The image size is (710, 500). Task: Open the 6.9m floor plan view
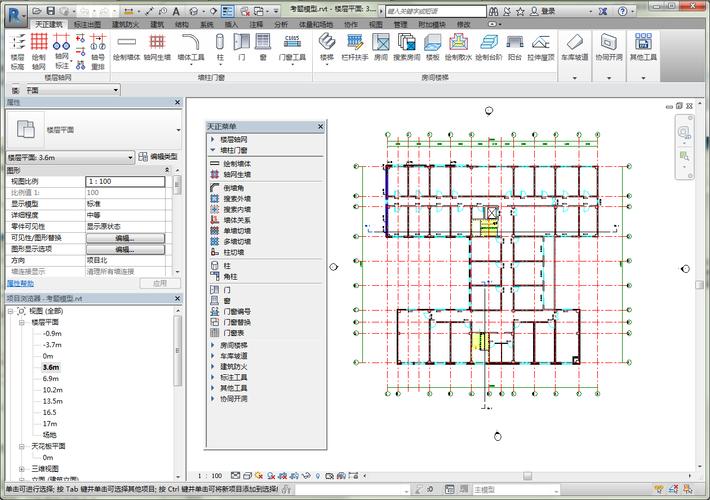[x=50, y=378]
